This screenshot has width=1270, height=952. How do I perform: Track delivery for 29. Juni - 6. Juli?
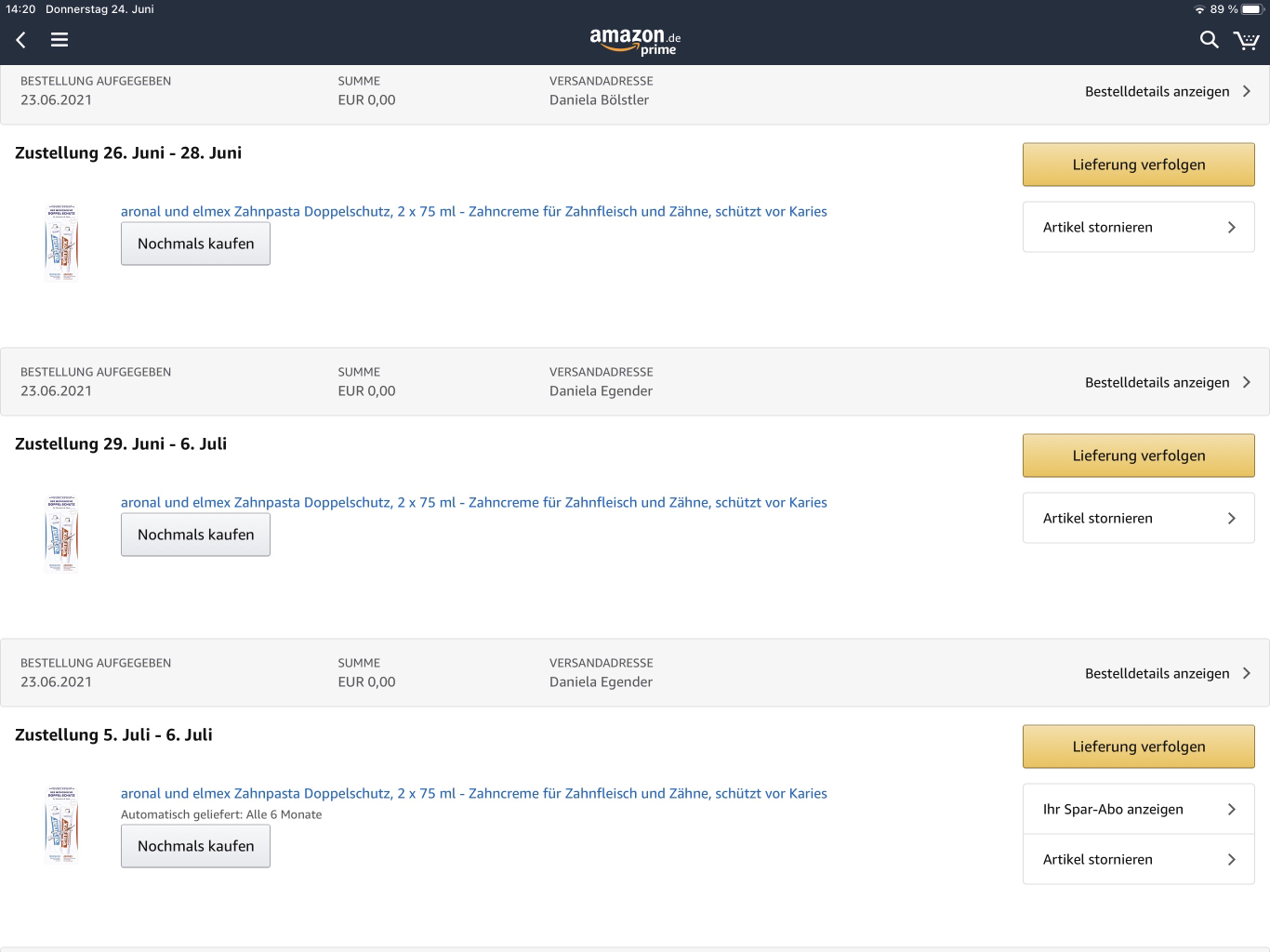point(1139,456)
